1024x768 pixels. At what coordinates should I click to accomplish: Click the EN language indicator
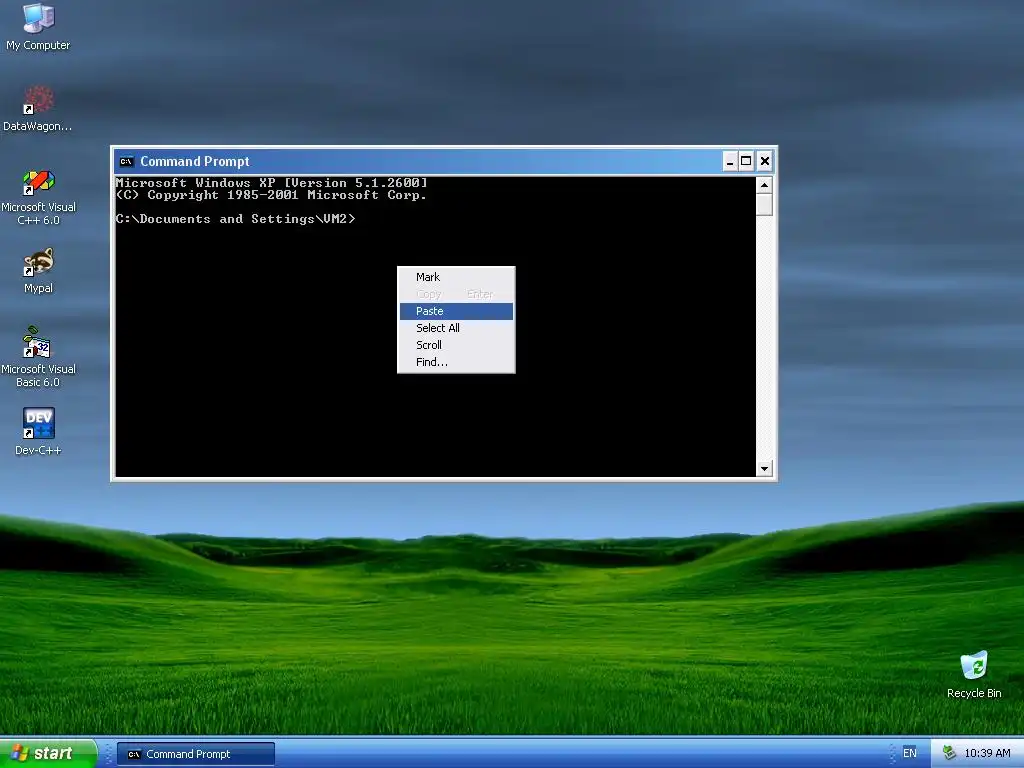[909, 753]
